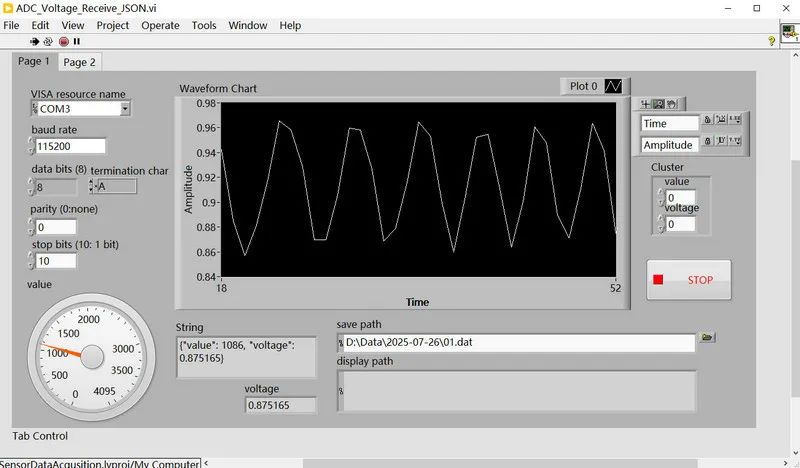This screenshot has width=800, height=468.
Task: Click the X axis start value 18
Action: (221, 288)
